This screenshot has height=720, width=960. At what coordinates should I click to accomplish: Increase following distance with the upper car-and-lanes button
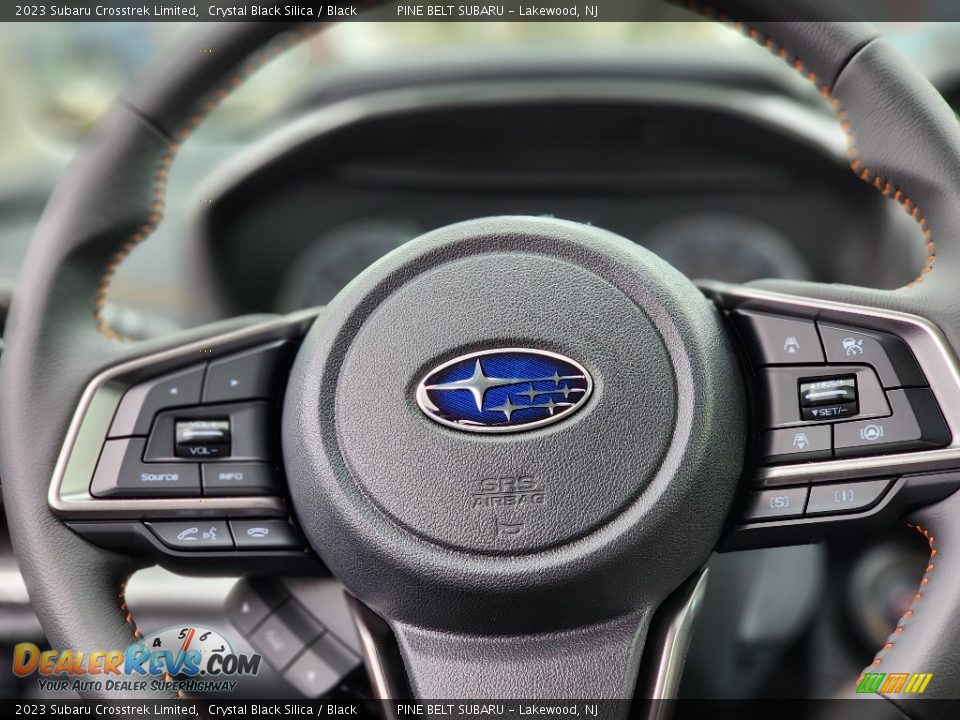[x=789, y=344]
